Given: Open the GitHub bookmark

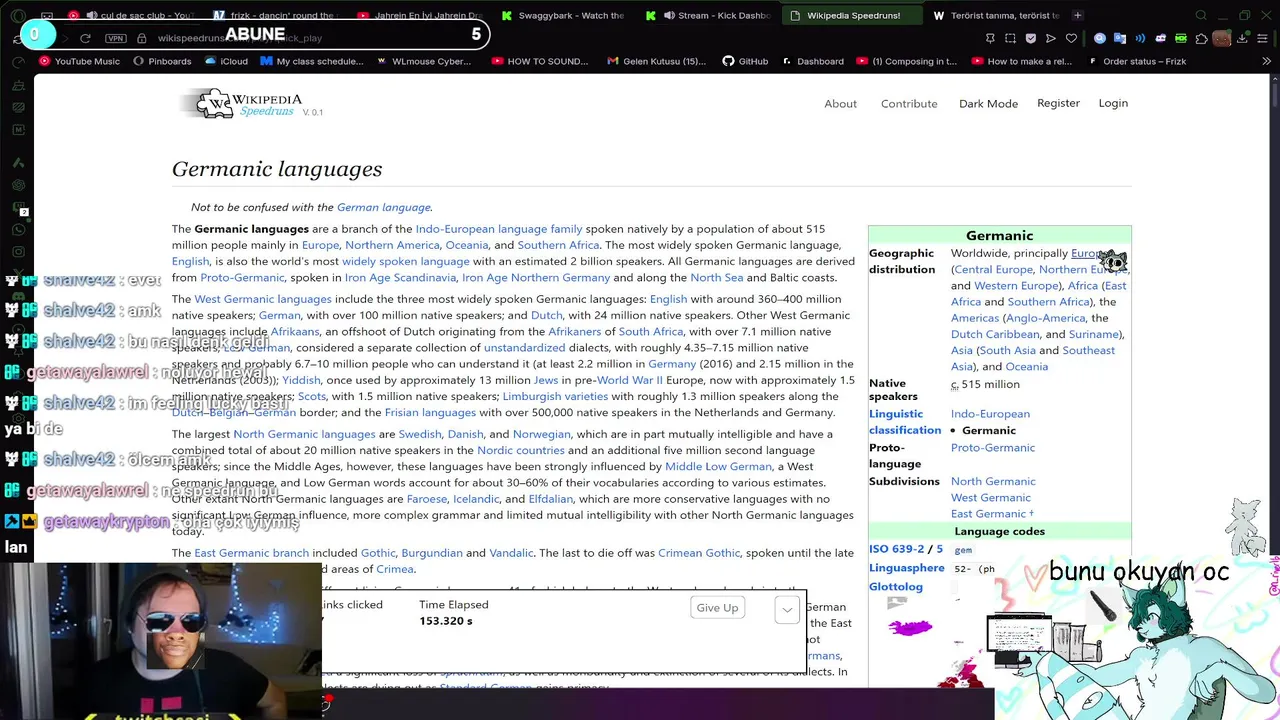Looking at the screenshot, I should pos(745,61).
